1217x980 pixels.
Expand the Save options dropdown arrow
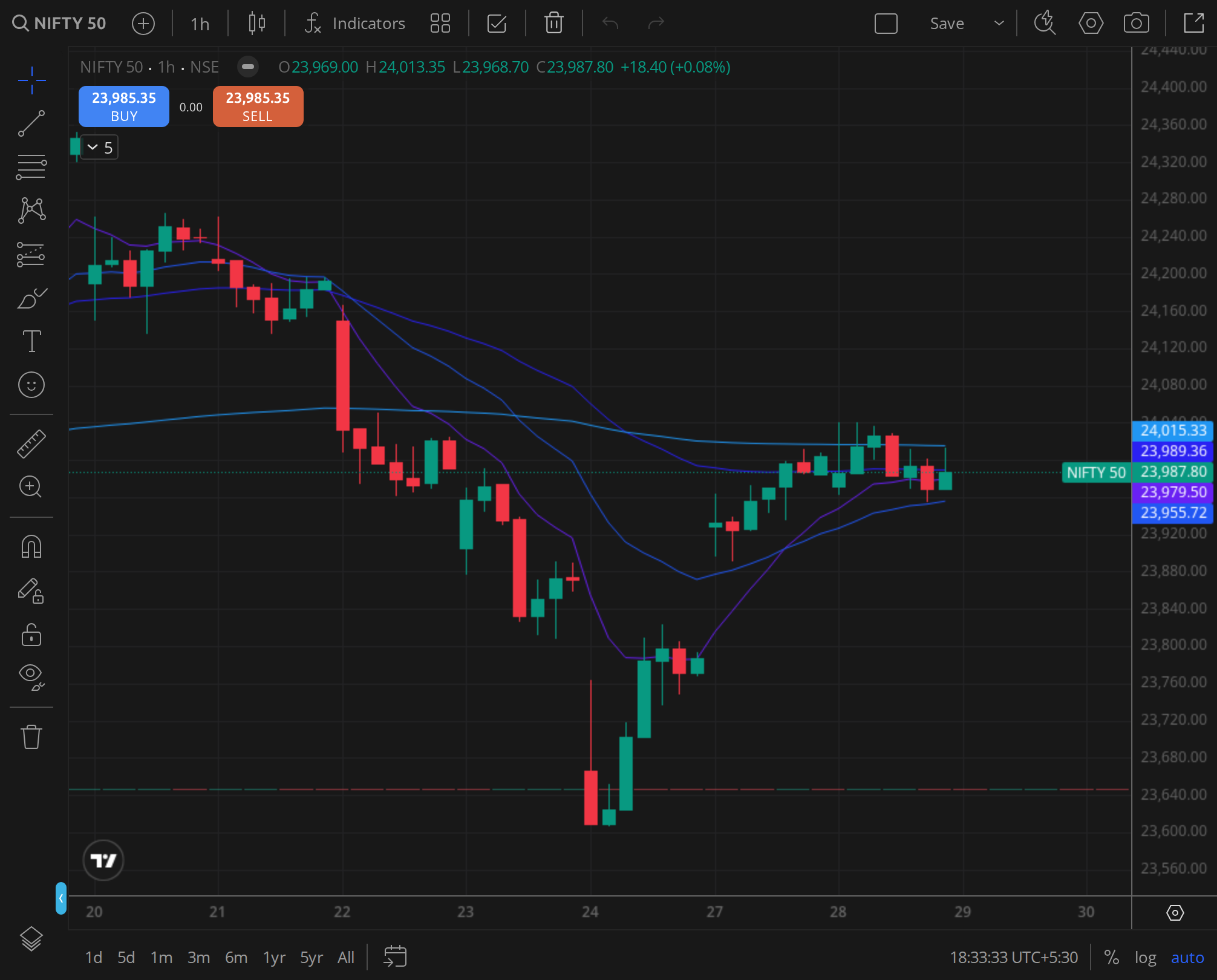point(999,24)
